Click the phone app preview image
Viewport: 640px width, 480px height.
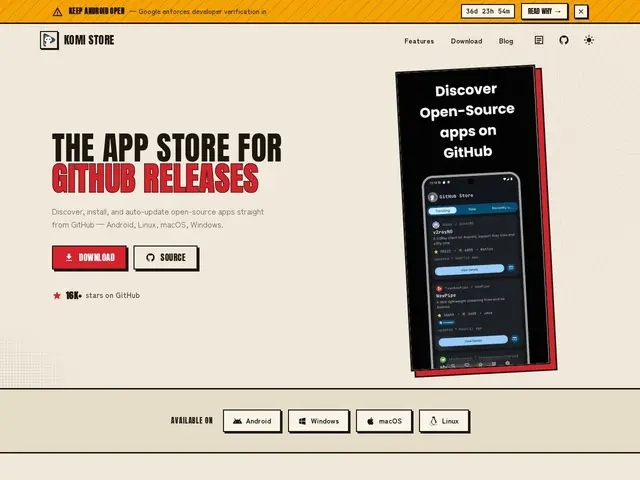coord(476,220)
